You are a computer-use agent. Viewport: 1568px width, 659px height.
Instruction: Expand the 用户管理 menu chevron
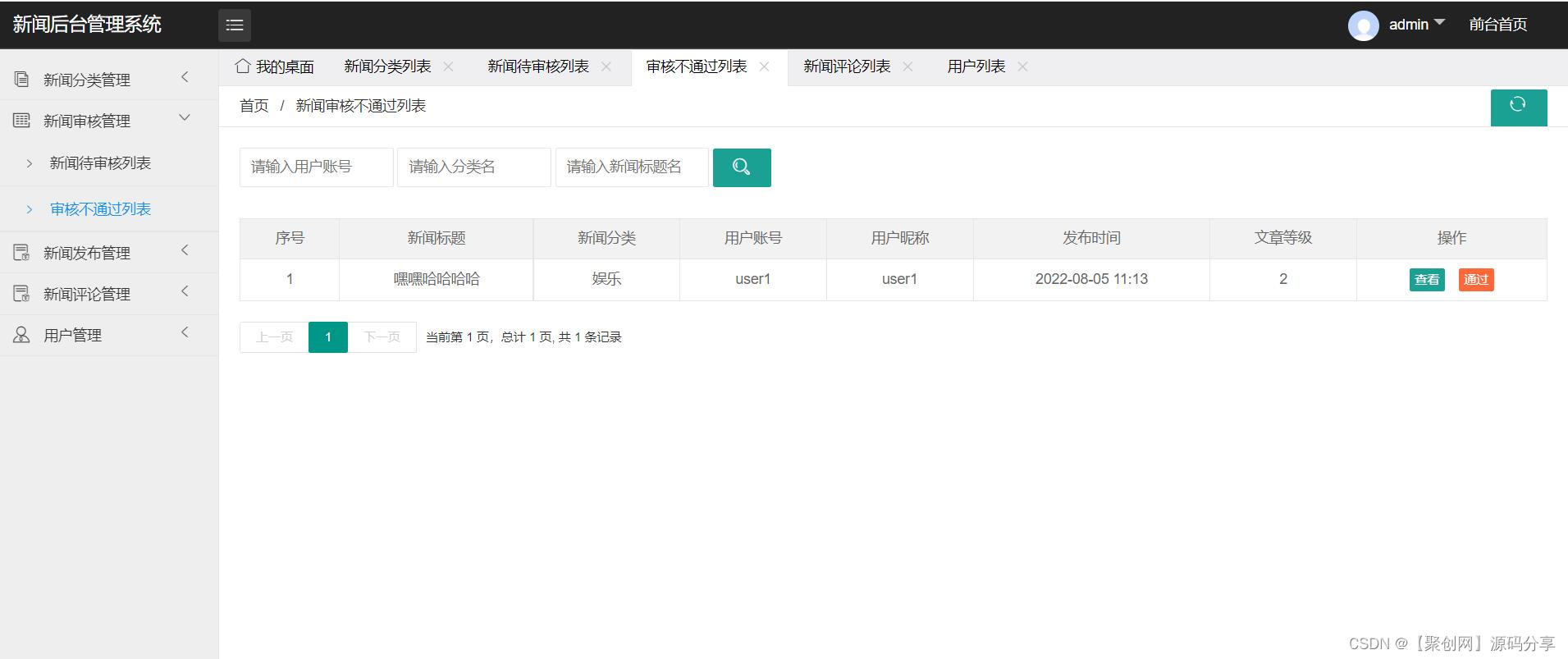(185, 332)
